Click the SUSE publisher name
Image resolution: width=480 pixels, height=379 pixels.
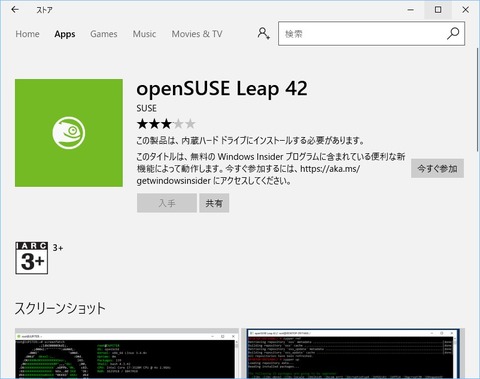146,108
